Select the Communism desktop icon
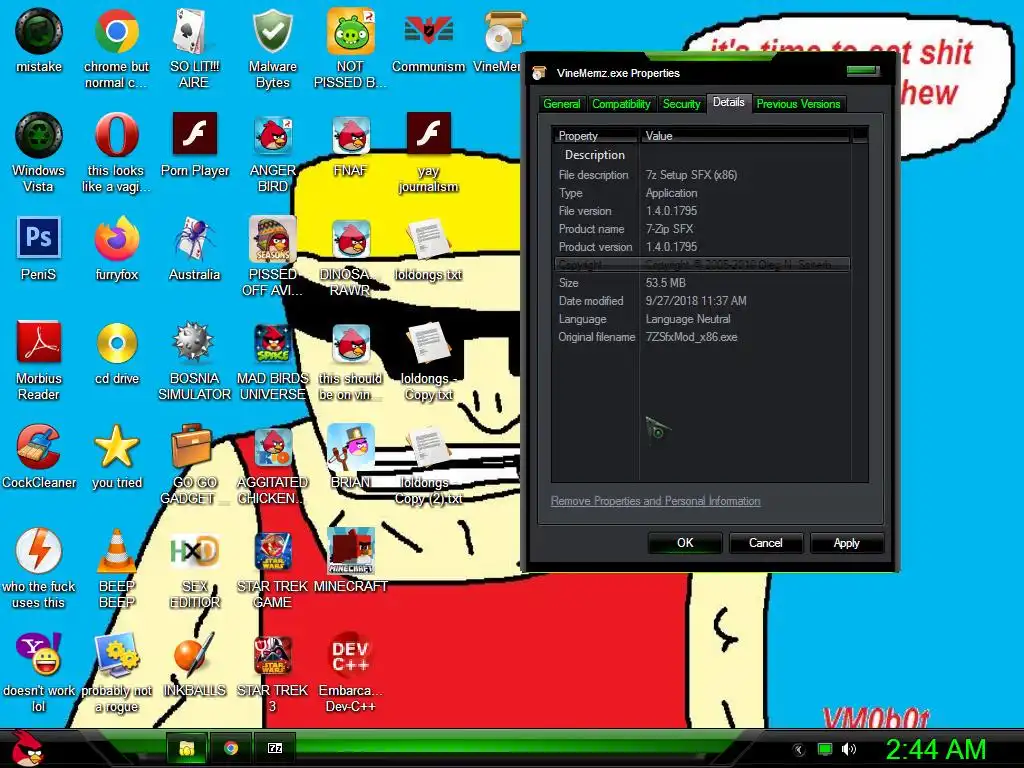Viewport: 1024px width, 768px height. pos(428,42)
